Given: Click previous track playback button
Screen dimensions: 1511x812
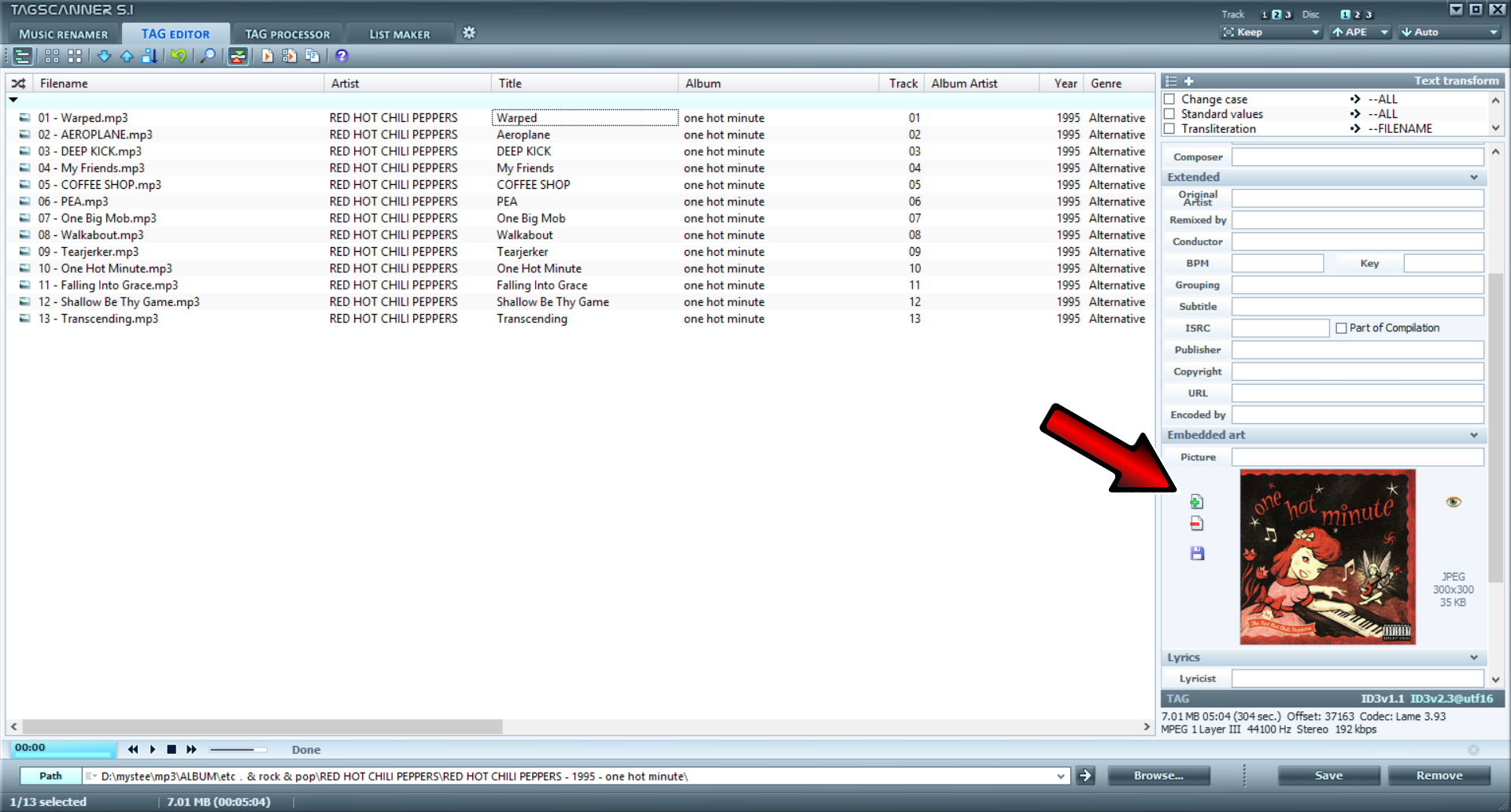Looking at the screenshot, I should [133, 750].
